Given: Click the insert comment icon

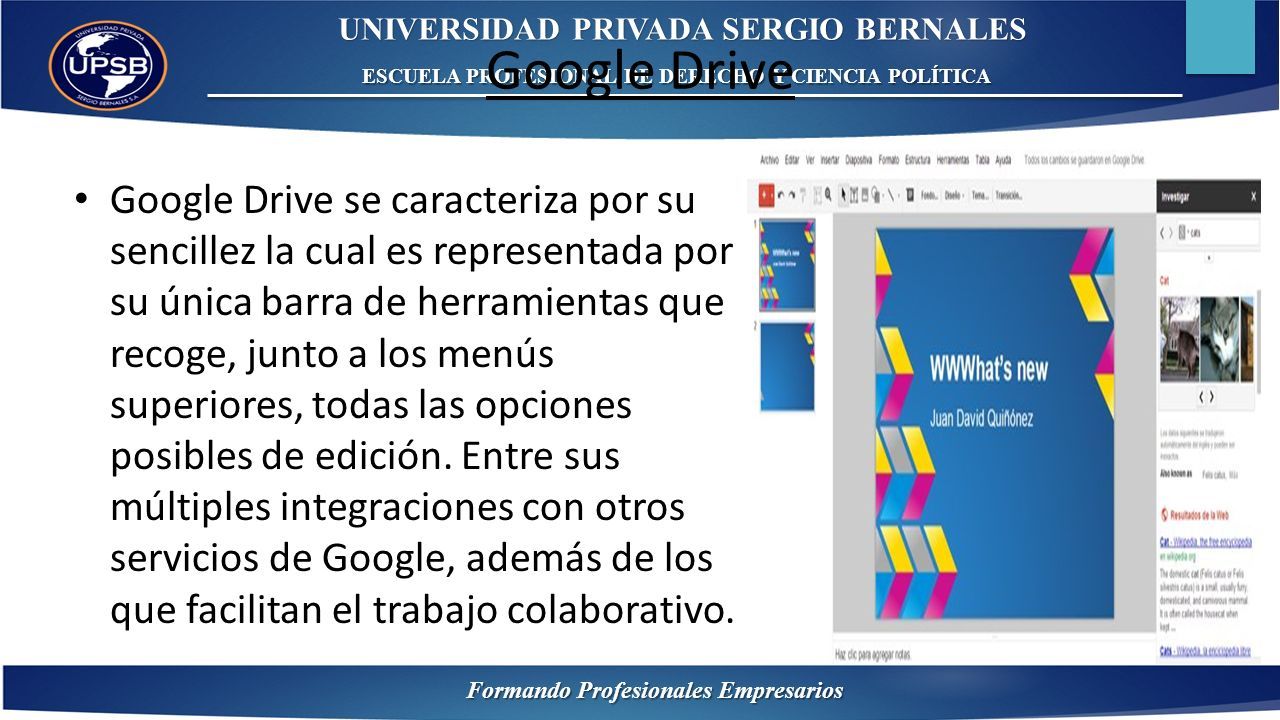Looking at the screenshot, I should (910, 195).
